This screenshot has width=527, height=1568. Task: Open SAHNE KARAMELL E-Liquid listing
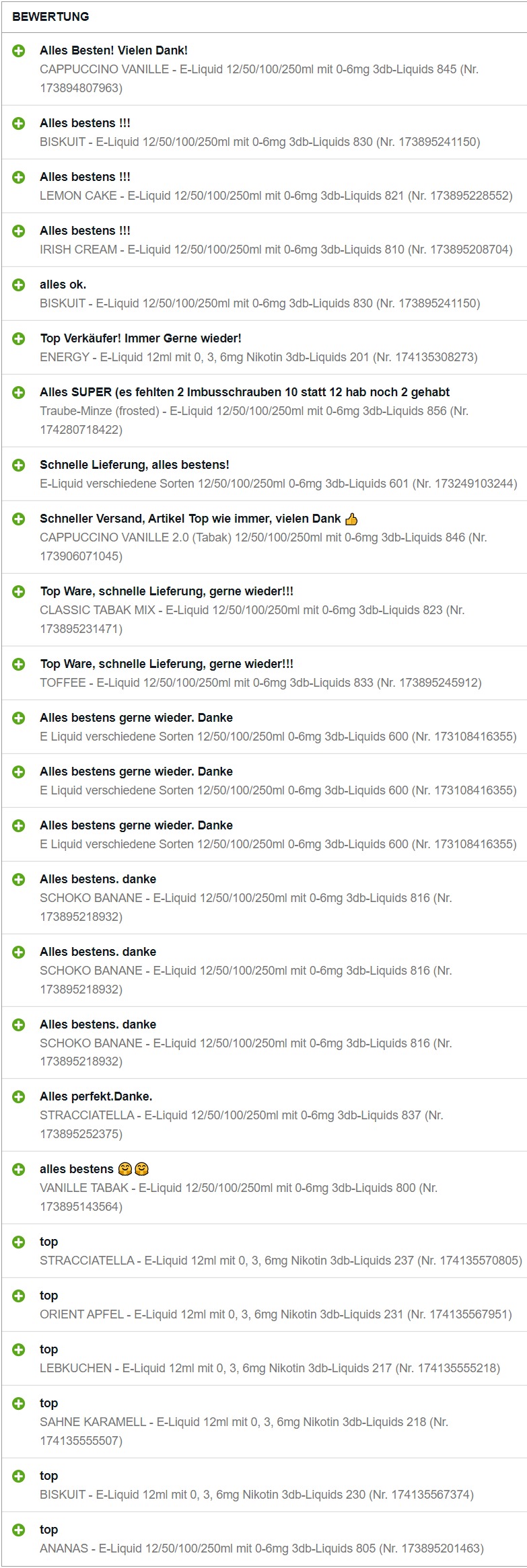coord(244,1431)
